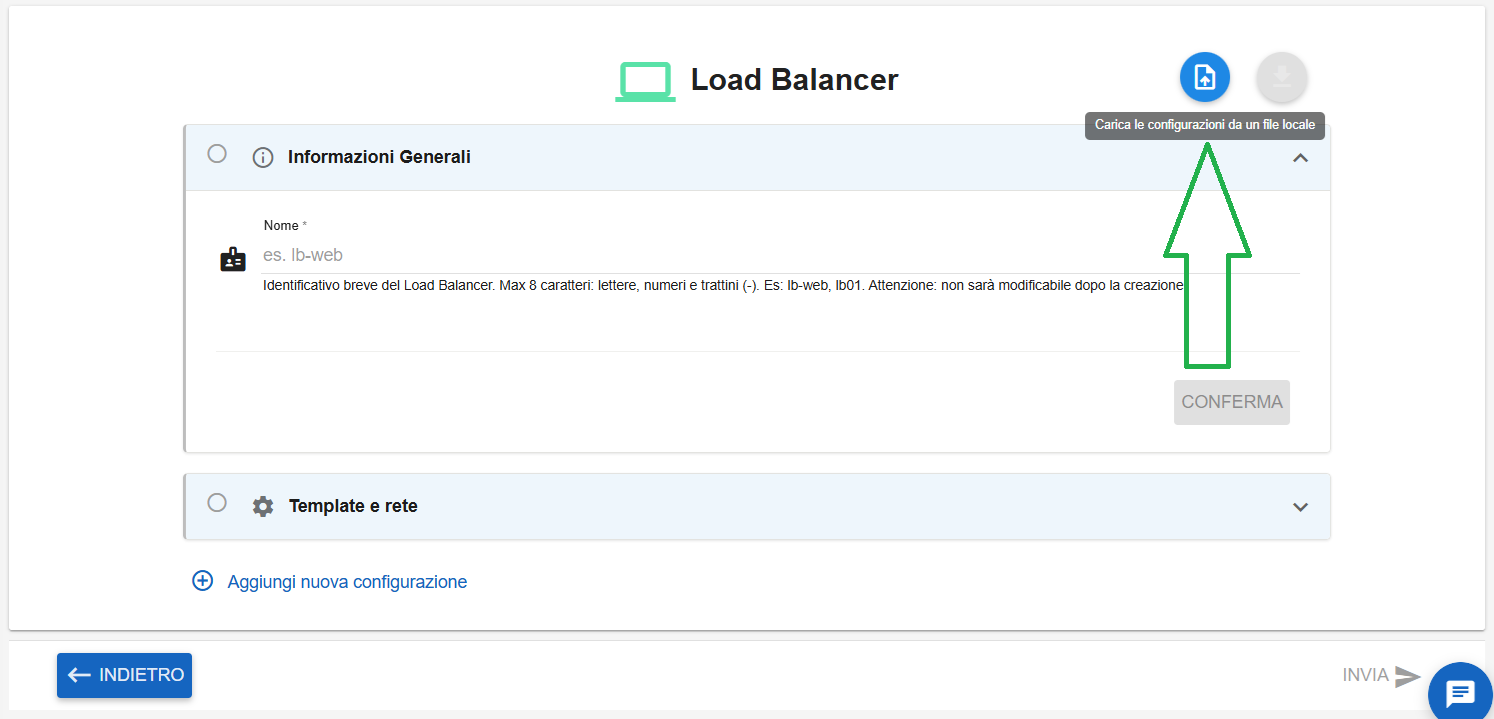Viewport: 1494px width, 719px height.
Task: Click the plus icon for new configuration
Action: pyautogui.click(x=202, y=581)
